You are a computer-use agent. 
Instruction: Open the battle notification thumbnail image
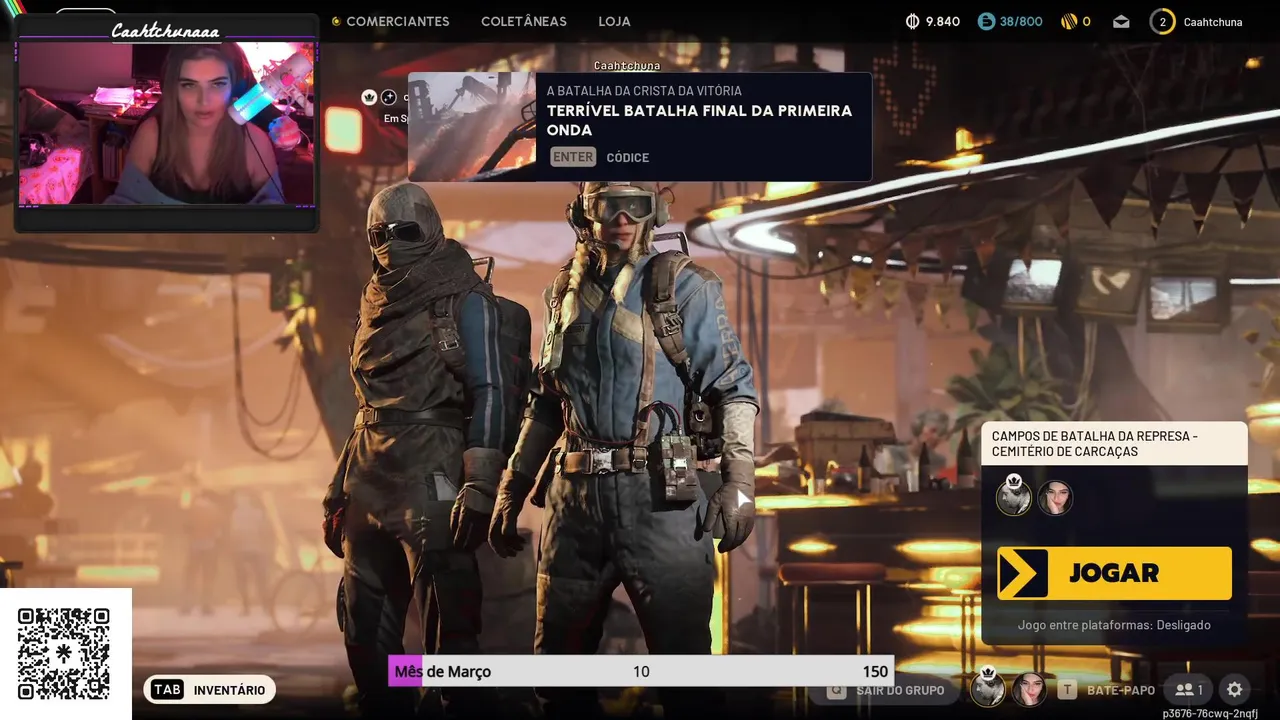click(472, 127)
